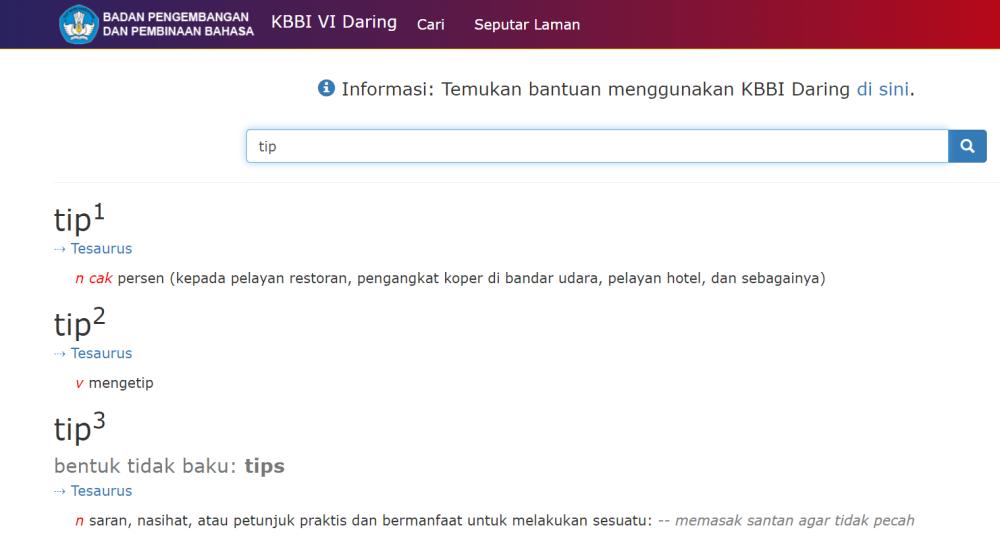Image resolution: width=1000 pixels, height=536 pixels.
Task: Click the blue information icon
Action: point(326,88)
